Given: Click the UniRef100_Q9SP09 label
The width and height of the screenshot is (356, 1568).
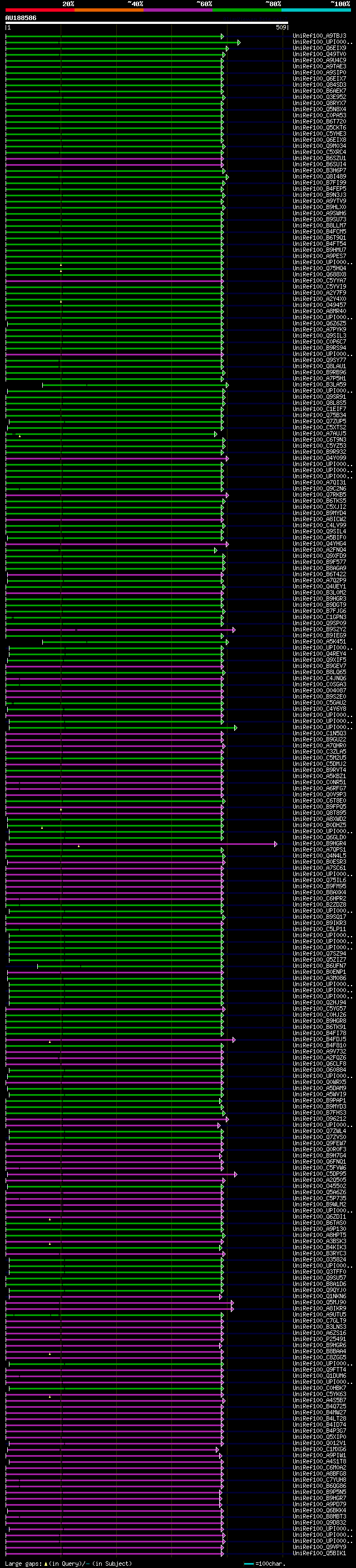Looking at the screenshot, I should tap(319, 624).
